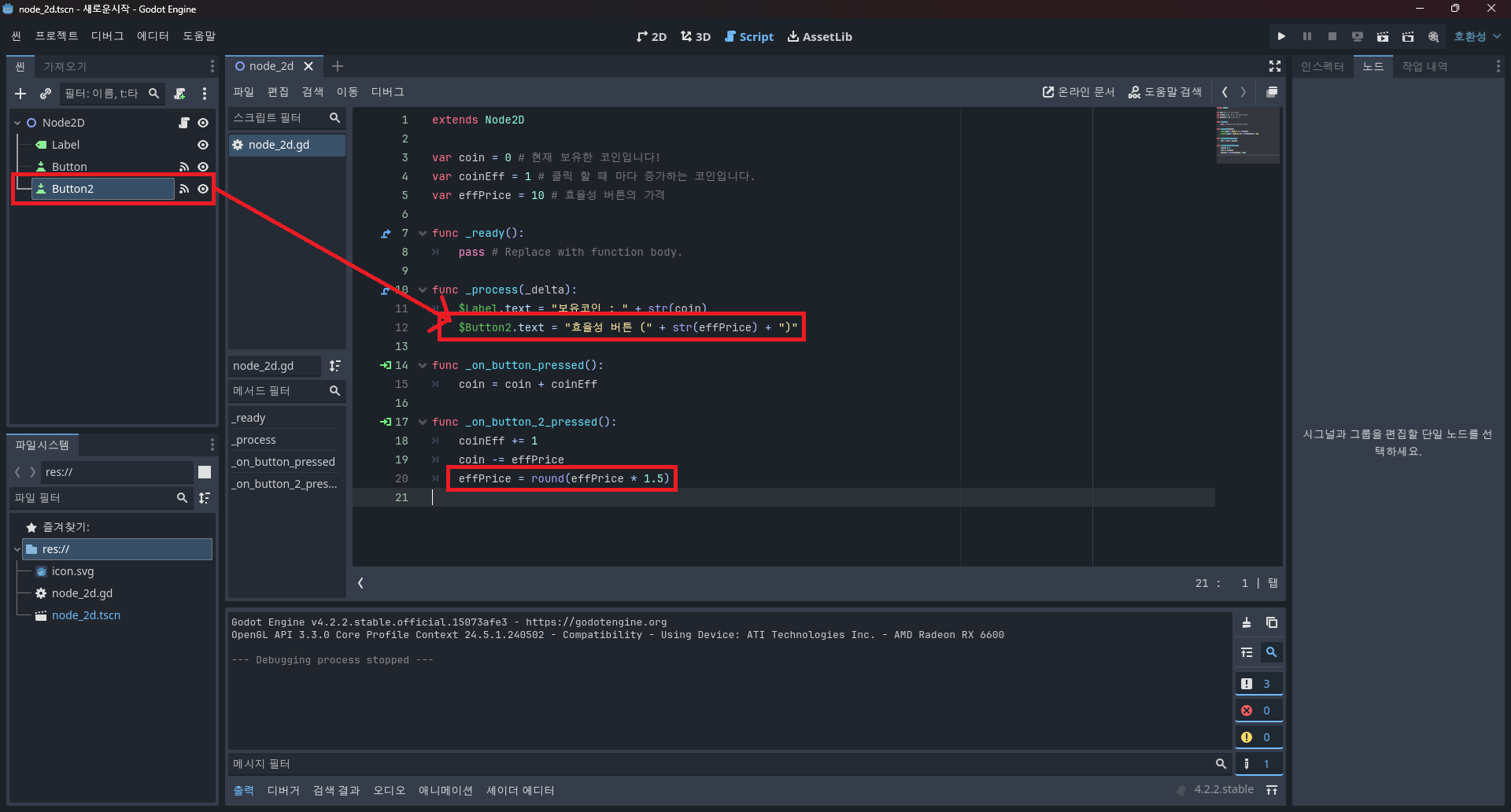Toggle visibility of Node2D node
The width and height of the screenshot is (1511, 812).
(x=203, y=123)
